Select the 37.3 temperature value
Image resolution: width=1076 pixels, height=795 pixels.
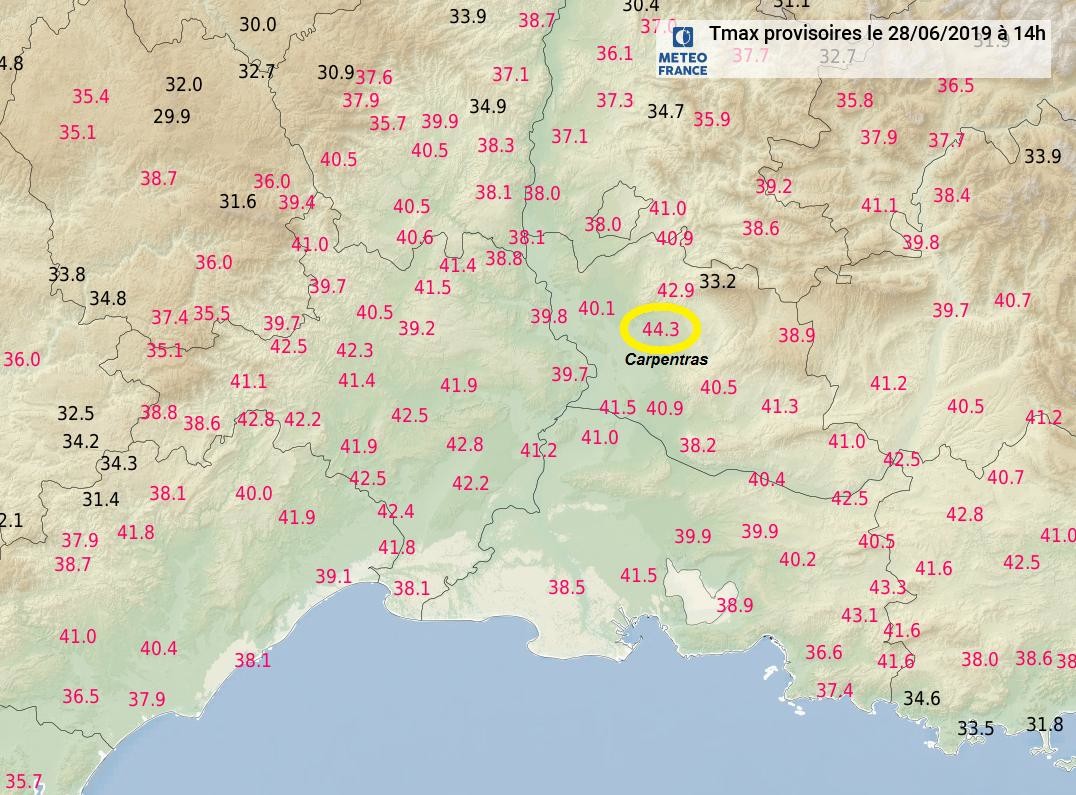click(x=615, y=100)
